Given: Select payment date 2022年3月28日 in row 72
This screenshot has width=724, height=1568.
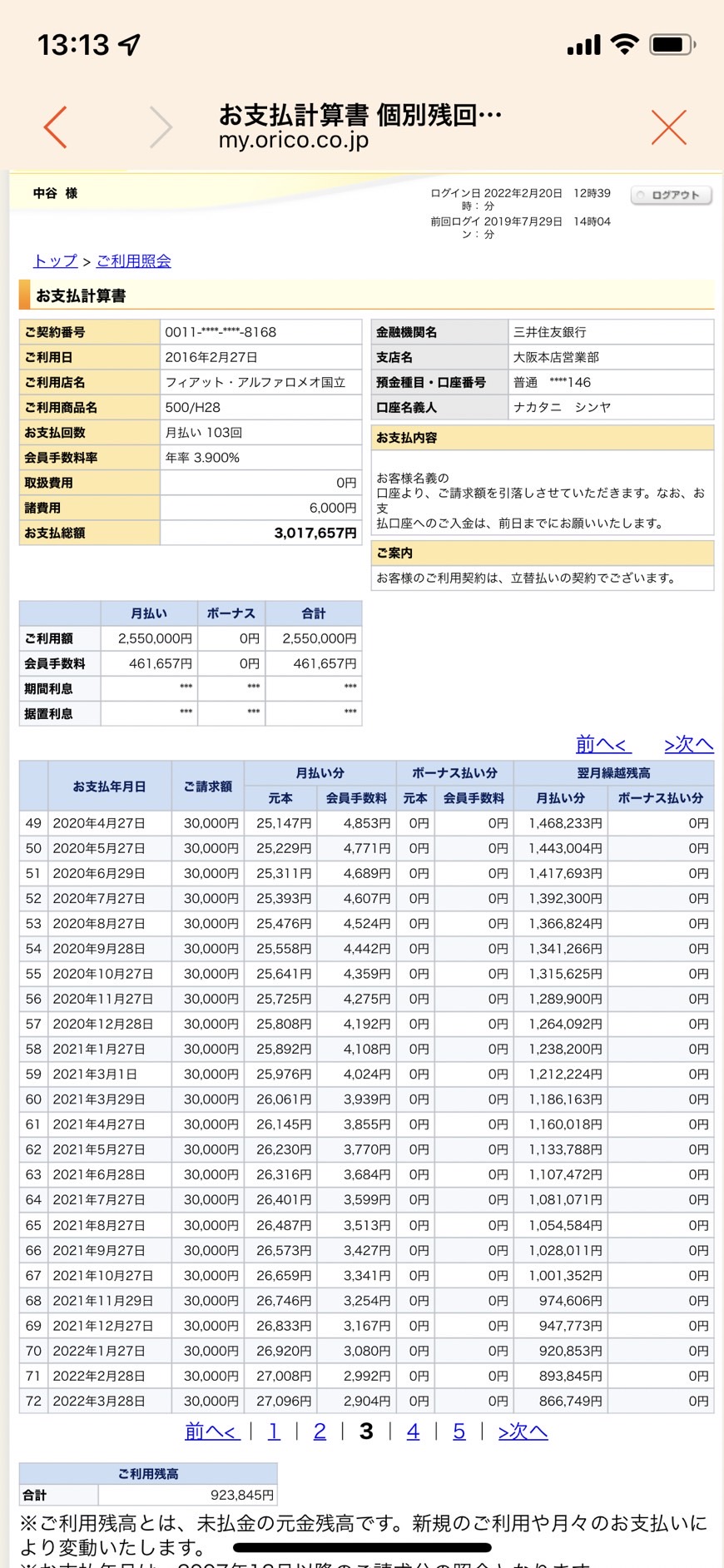Looking at the screenshot, I should point(99,1401).
